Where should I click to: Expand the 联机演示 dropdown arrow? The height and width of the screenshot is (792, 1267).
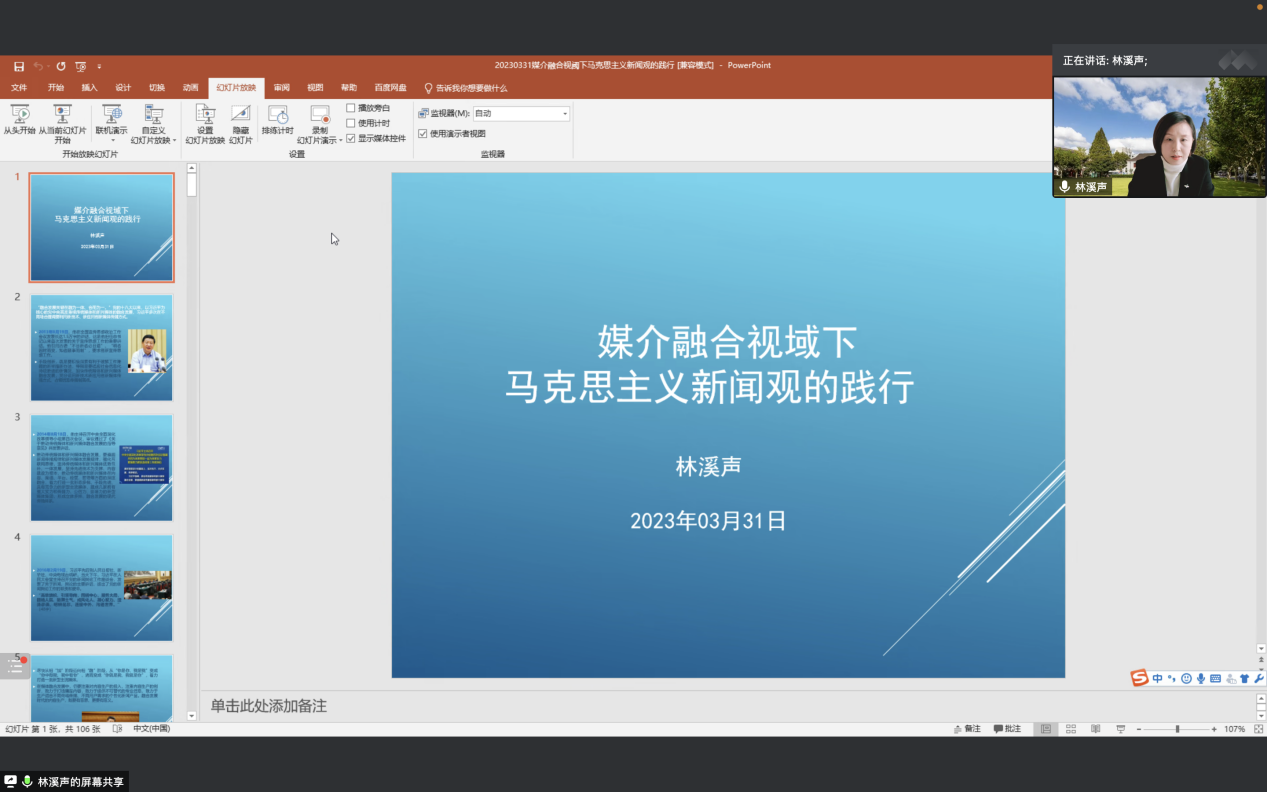point(111,141)
